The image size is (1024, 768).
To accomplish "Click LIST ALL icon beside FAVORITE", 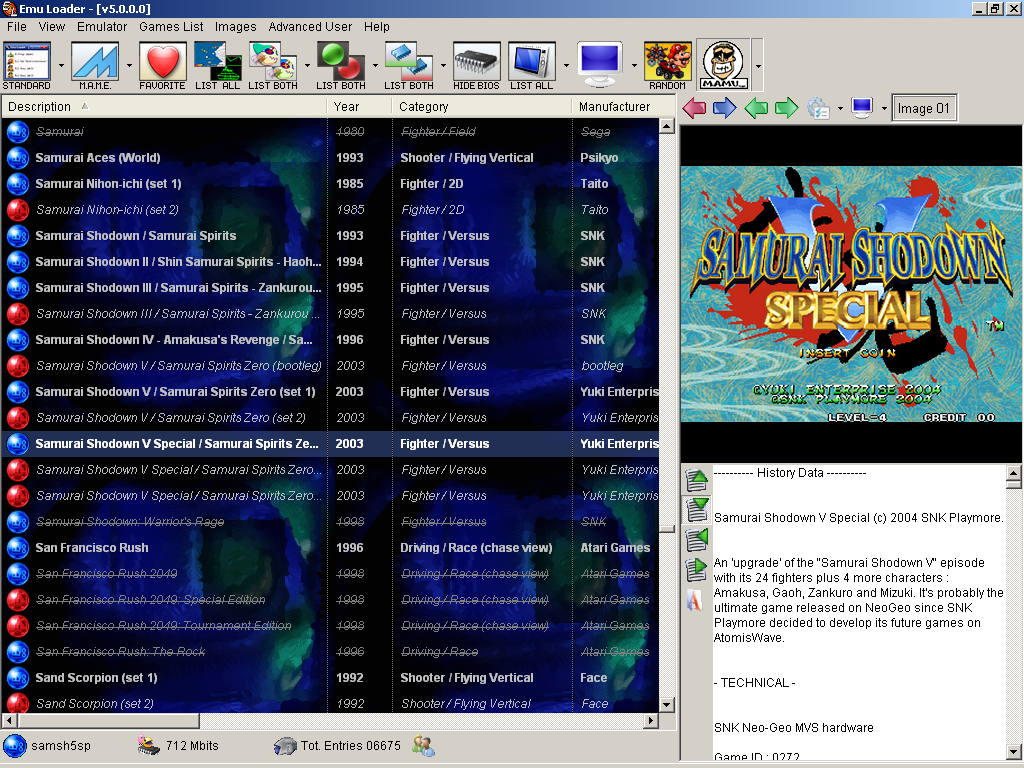I will [x=217, y=65].
